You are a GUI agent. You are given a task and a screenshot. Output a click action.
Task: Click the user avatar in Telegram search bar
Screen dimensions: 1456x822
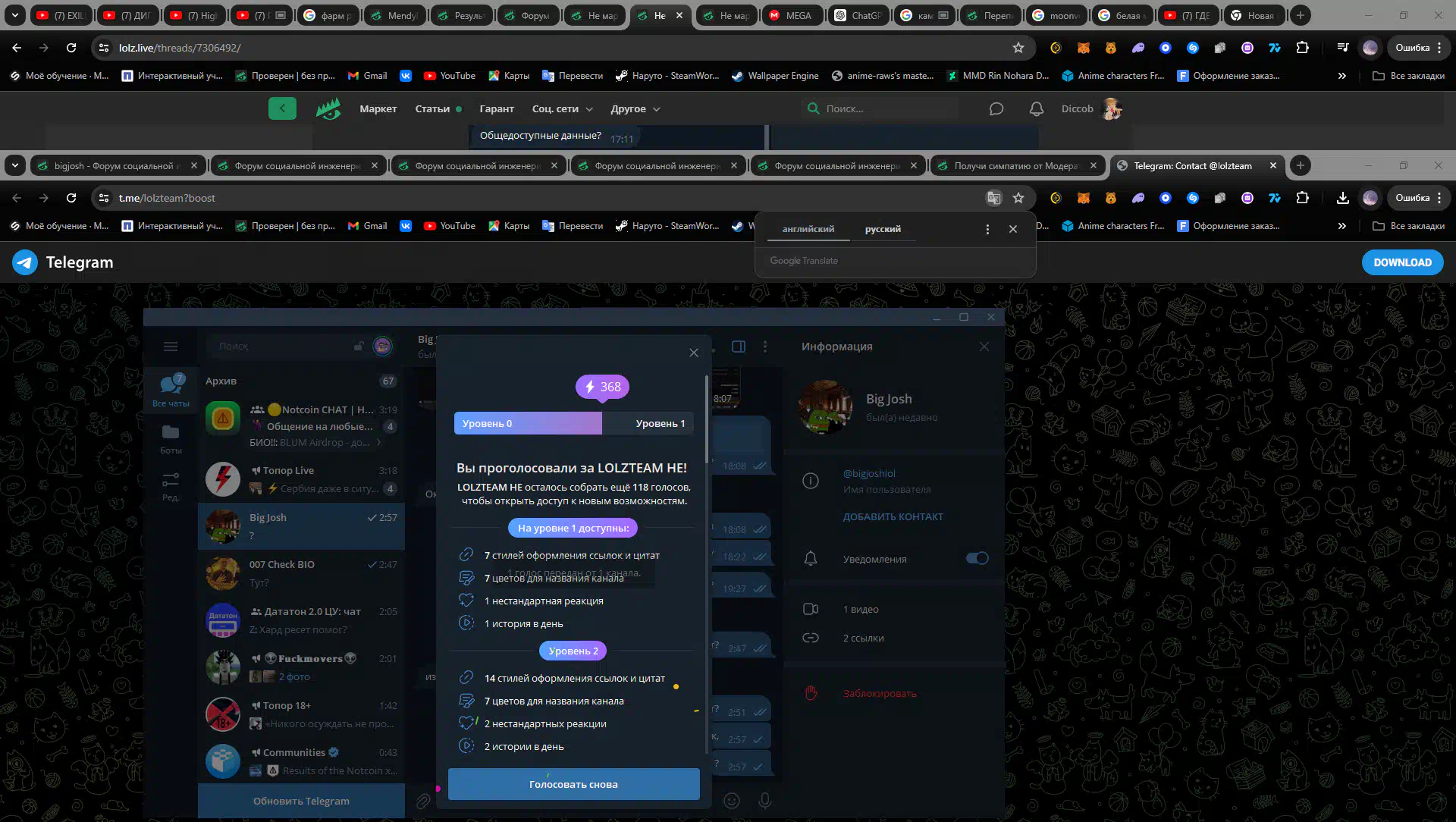click(x=383, y=347)
